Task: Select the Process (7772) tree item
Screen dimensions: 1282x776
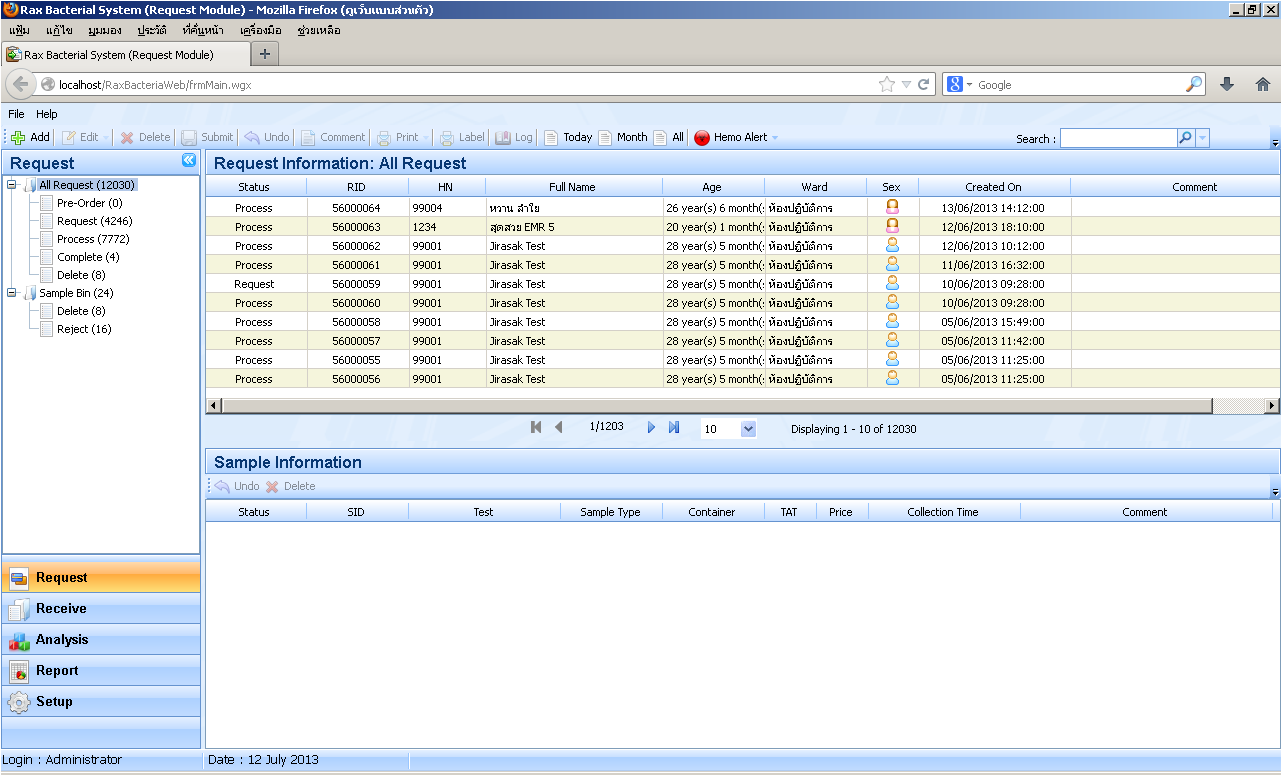Action: pyautogui.click(x=93, y=239)
